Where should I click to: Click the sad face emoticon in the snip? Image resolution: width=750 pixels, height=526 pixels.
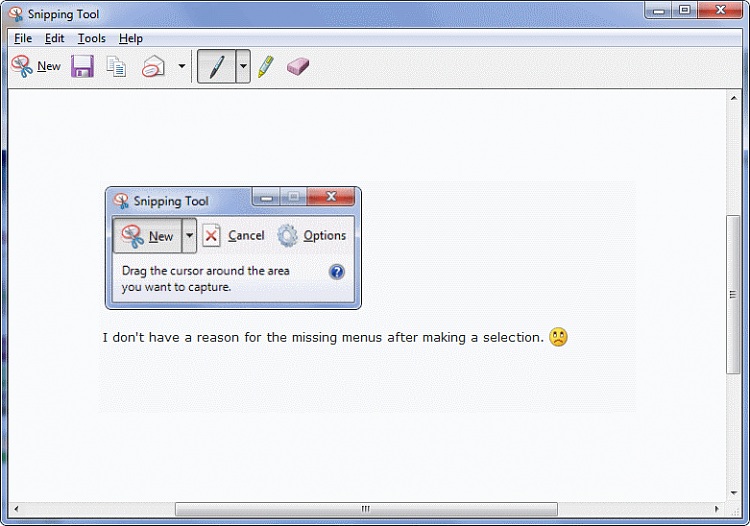coord(558,337)
